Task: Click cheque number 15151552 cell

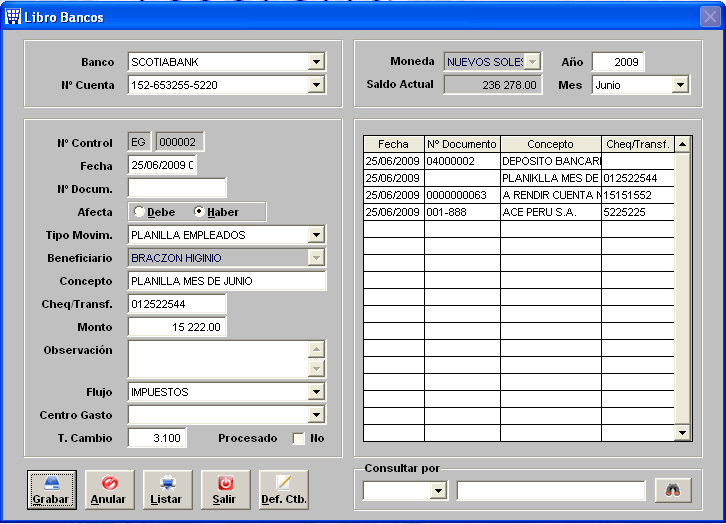Action: (638, 195)
